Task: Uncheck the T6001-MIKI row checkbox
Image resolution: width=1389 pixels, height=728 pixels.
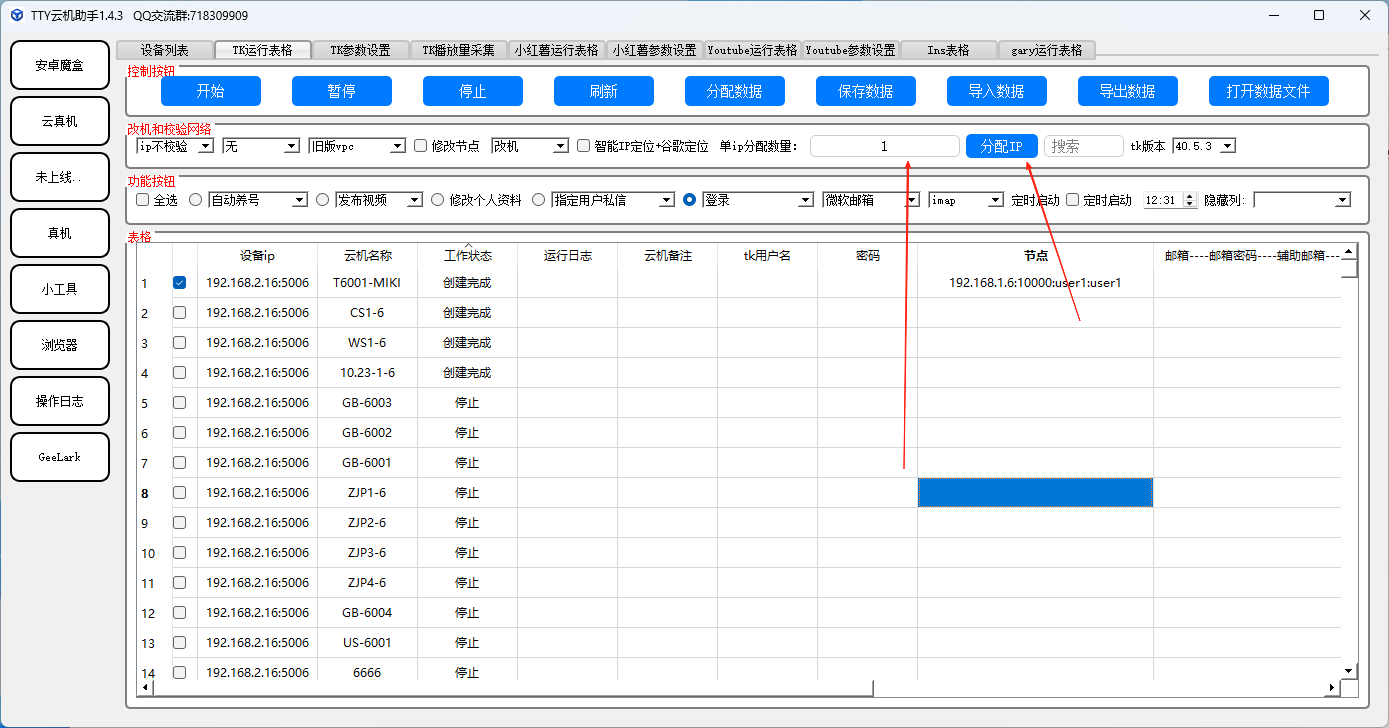Action: 179,283
